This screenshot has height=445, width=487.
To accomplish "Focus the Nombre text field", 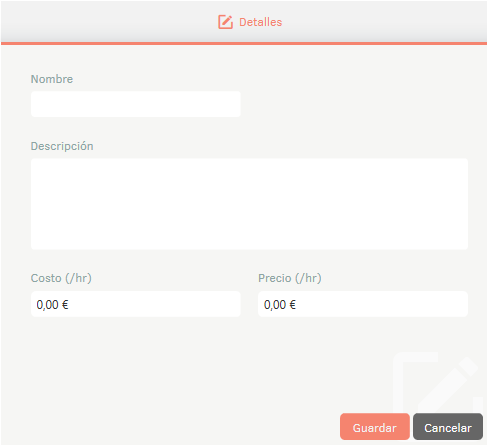I will coord(136,104).
